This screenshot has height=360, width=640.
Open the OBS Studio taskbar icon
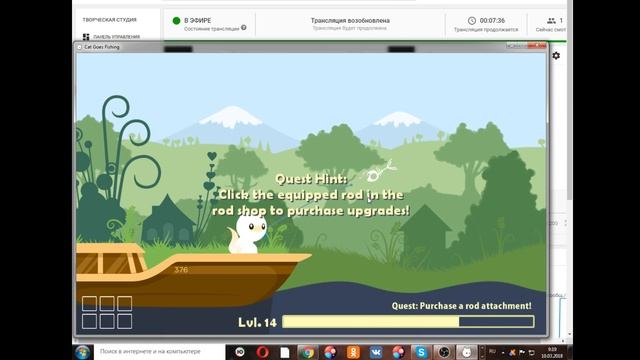(444, 352)
